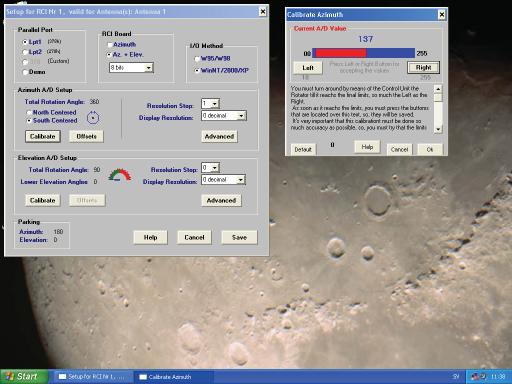Click Cancel in Calibrate Azimuth dialog
Image resolution: width=512 pixels, height=384 pixels.
399,149
